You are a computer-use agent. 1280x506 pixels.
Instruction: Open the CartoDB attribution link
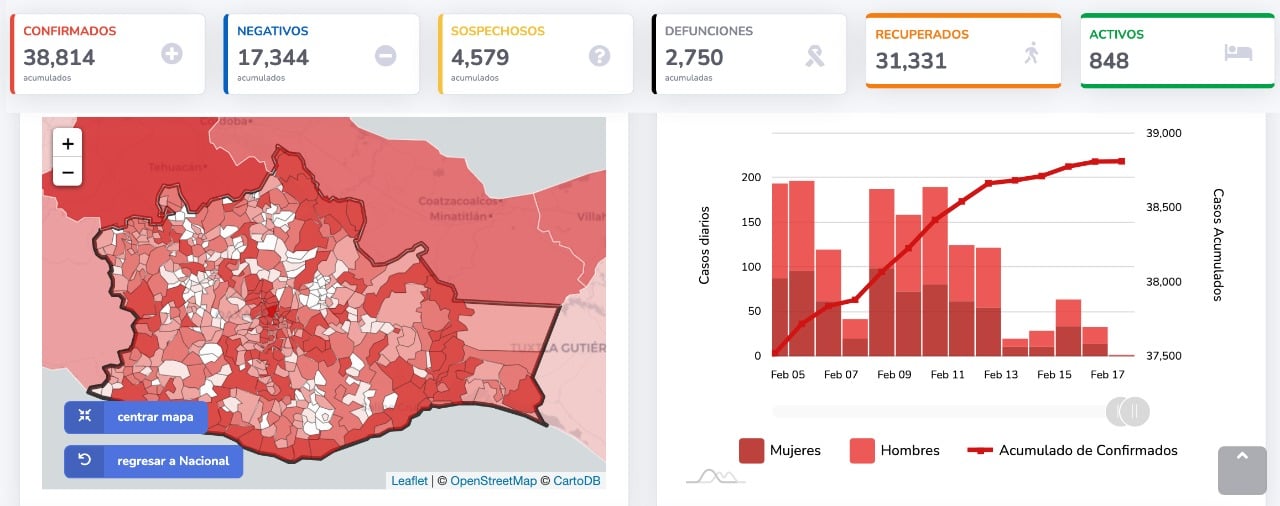pyautogui.click(x=577, y=481)
